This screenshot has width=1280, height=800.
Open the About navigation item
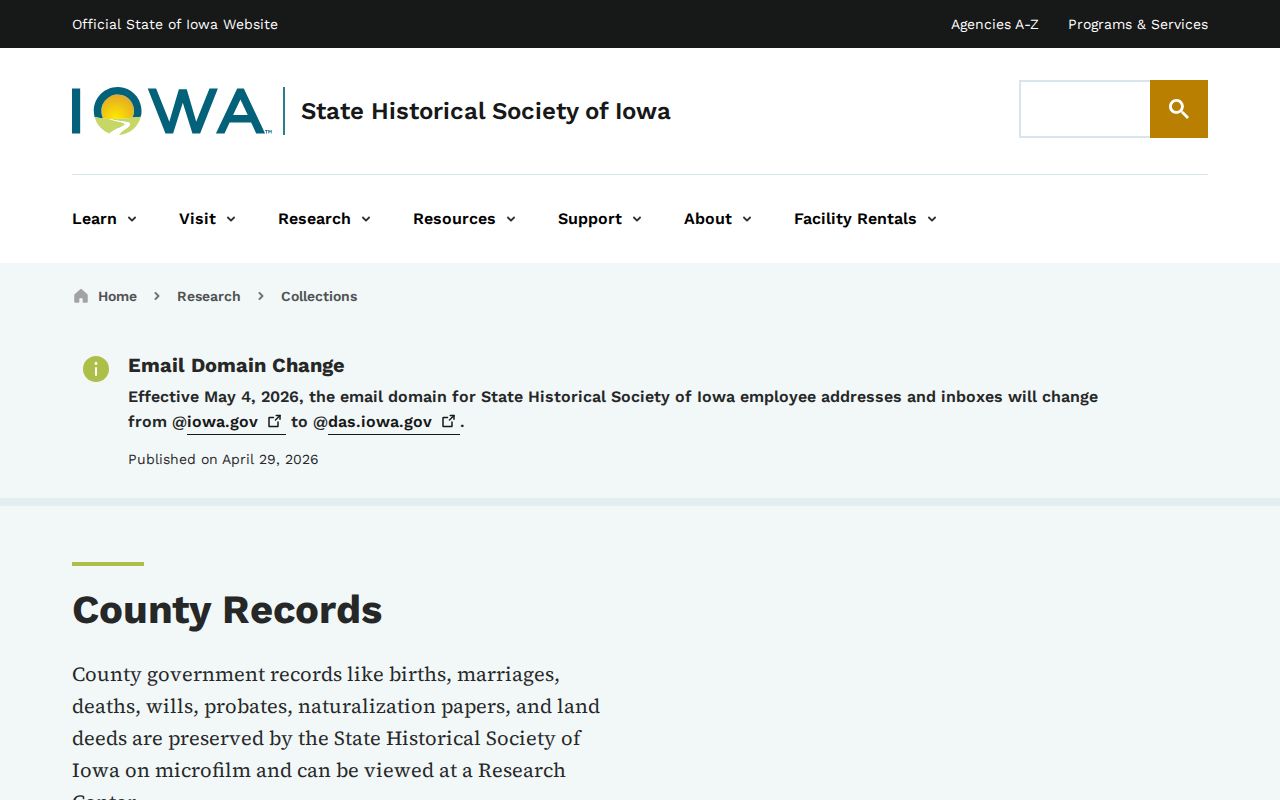708,219
